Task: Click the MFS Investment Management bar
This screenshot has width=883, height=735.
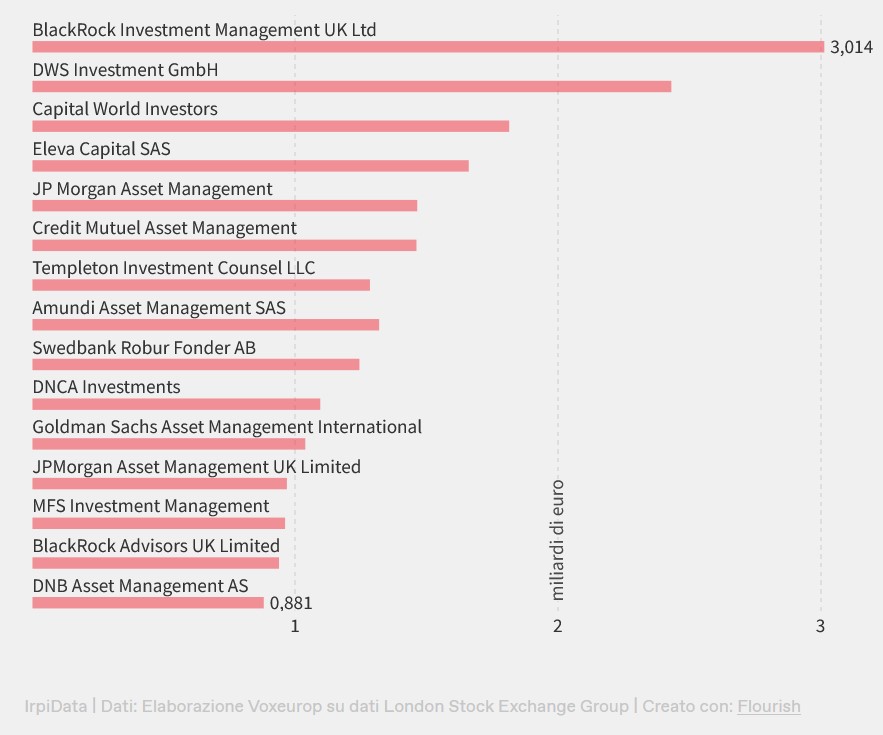Action: coord(158,523)
